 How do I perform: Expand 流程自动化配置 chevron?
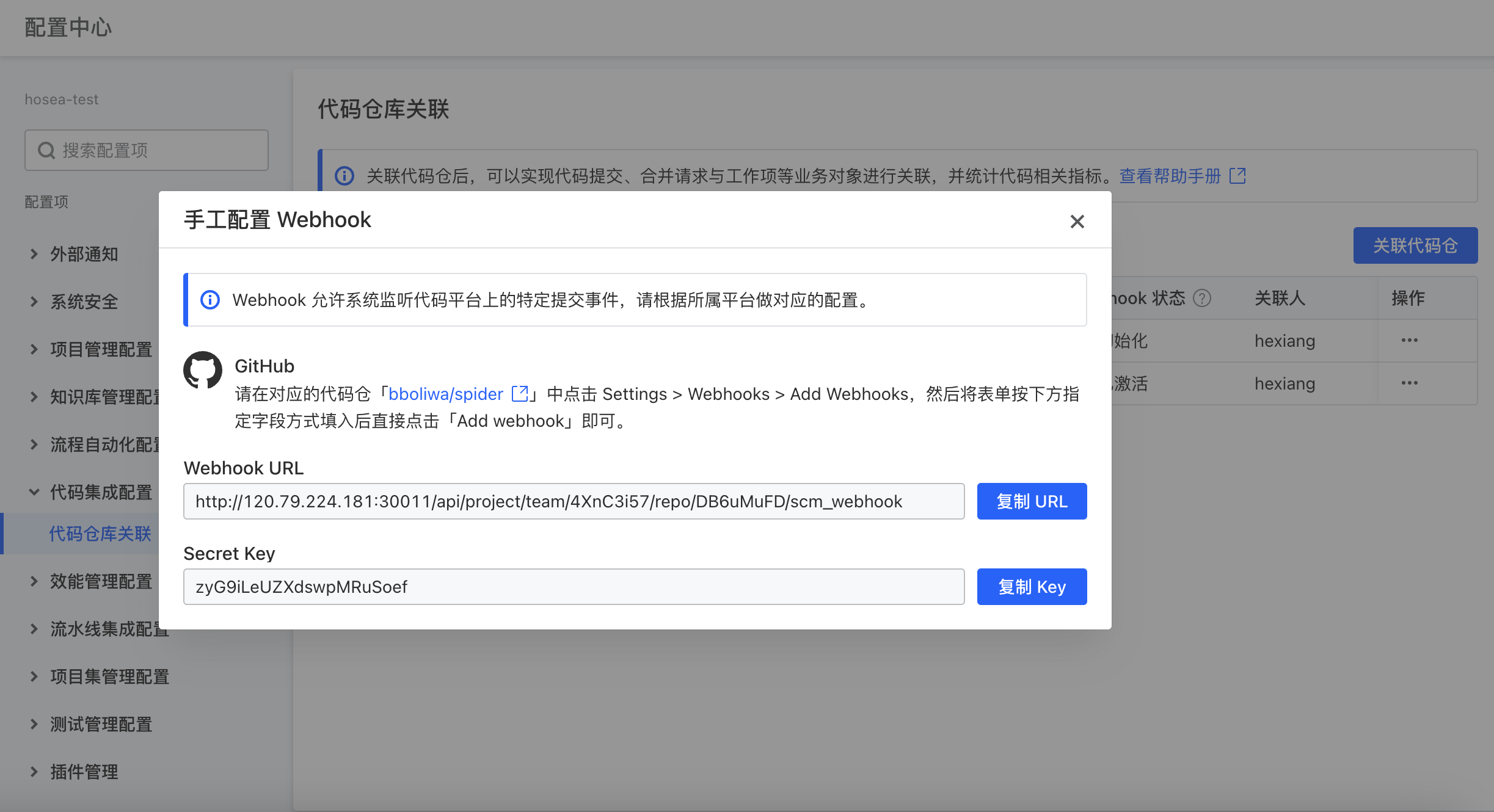(x=34, y=444)
